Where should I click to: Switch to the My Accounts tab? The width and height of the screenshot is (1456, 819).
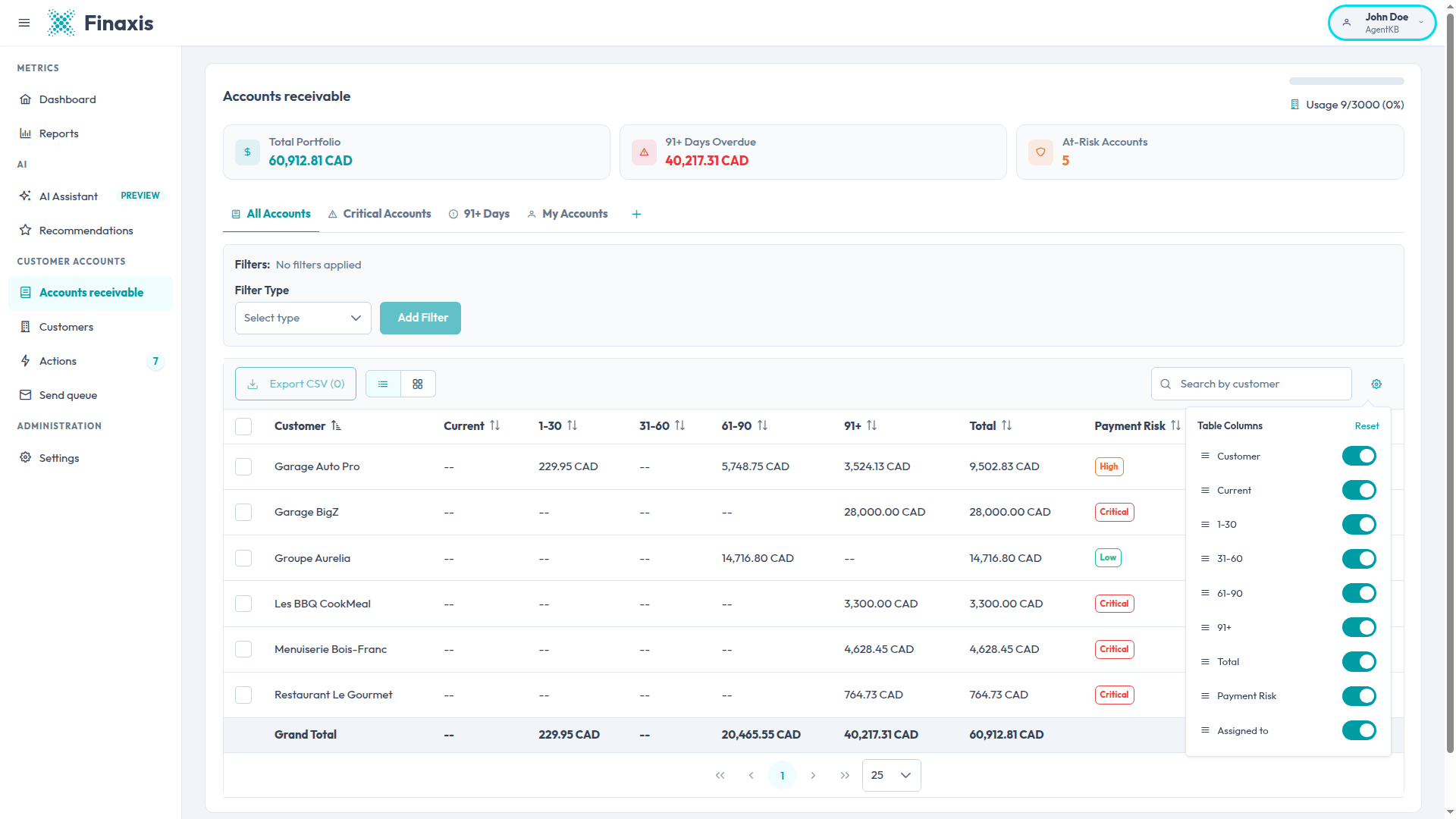coord(567,215)
